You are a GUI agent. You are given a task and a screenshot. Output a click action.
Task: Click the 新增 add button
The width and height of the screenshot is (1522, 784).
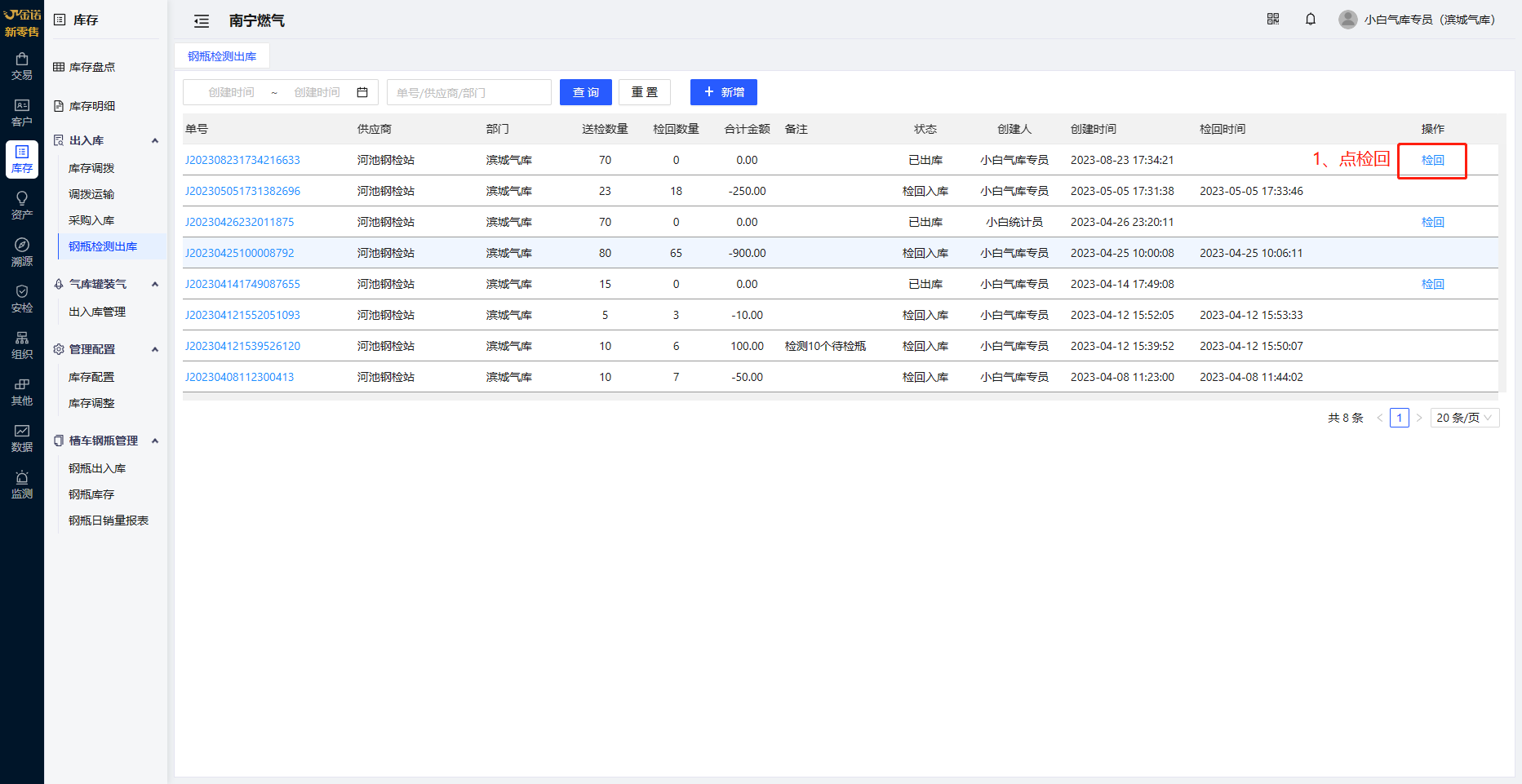(x=724, y=92)
